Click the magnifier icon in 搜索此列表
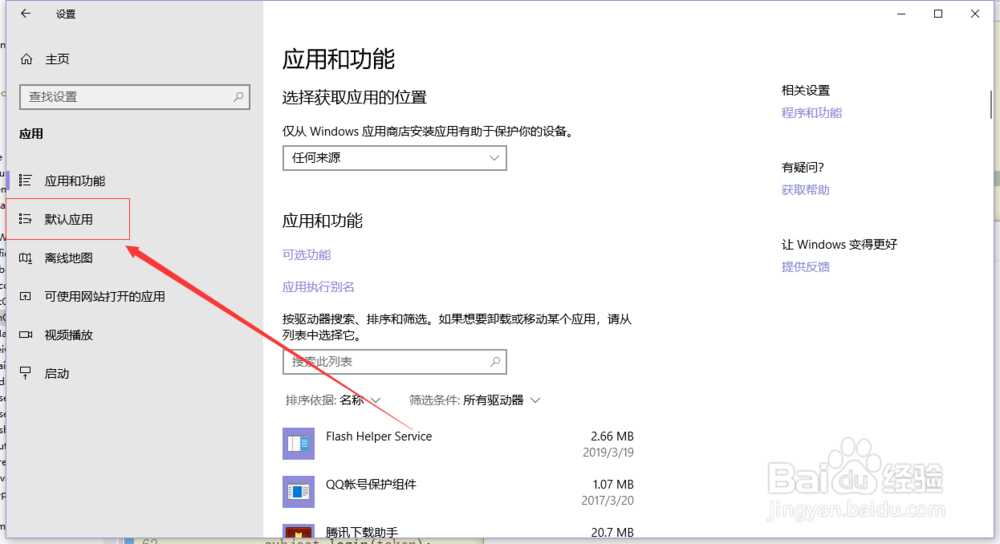Screen dimensions: 1000x544 495,362
